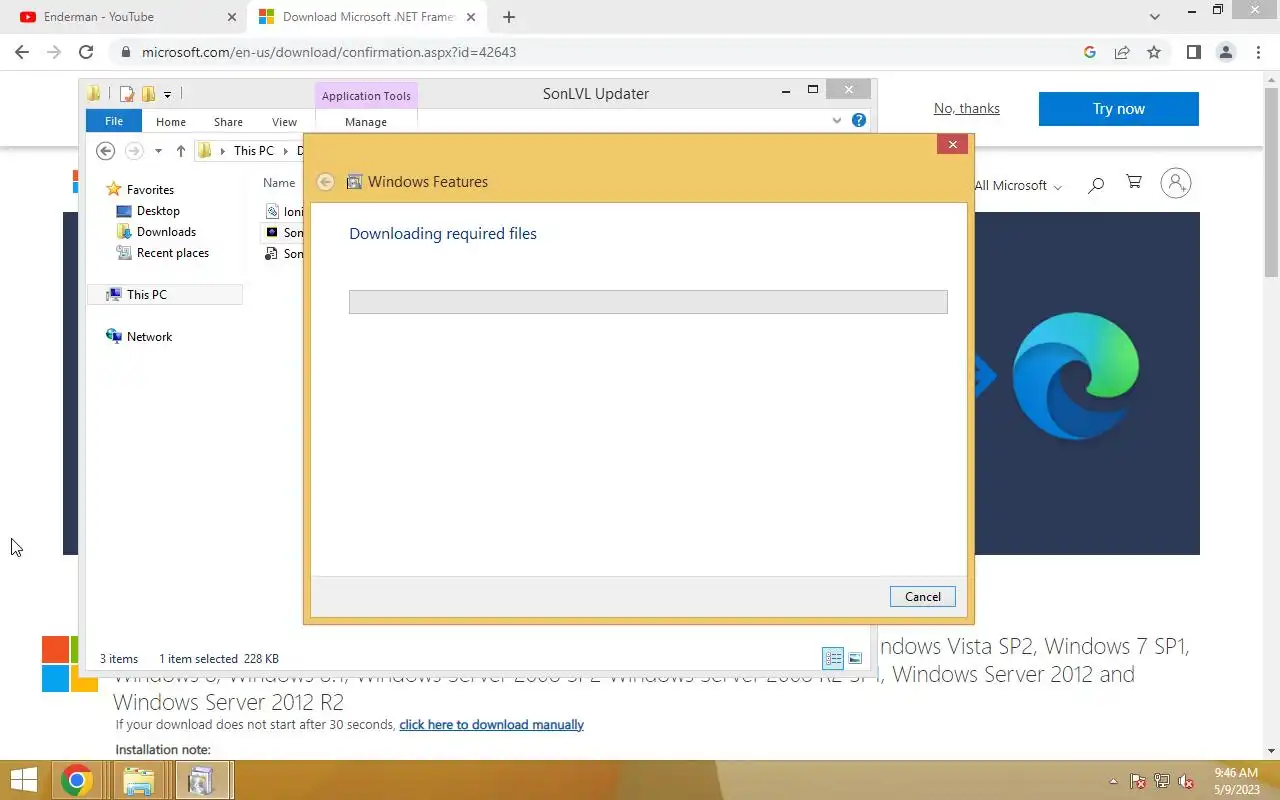Click Explorer's forward navigation arrow
Viewport: 1280px width, 800px height.
pyautogui.click(x=134, y=151)
